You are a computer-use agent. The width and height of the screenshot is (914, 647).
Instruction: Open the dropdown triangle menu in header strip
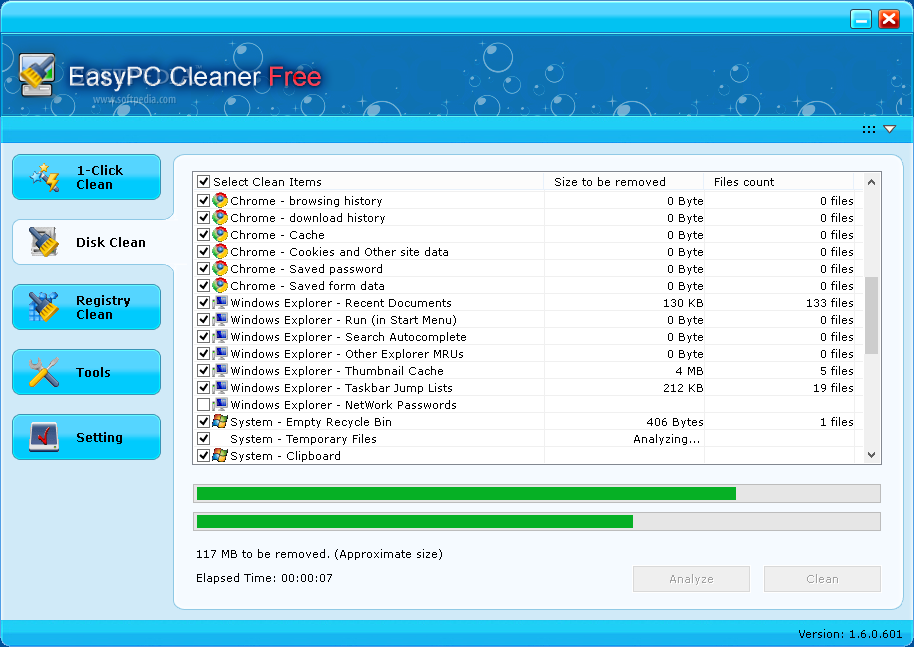[890, 129]
